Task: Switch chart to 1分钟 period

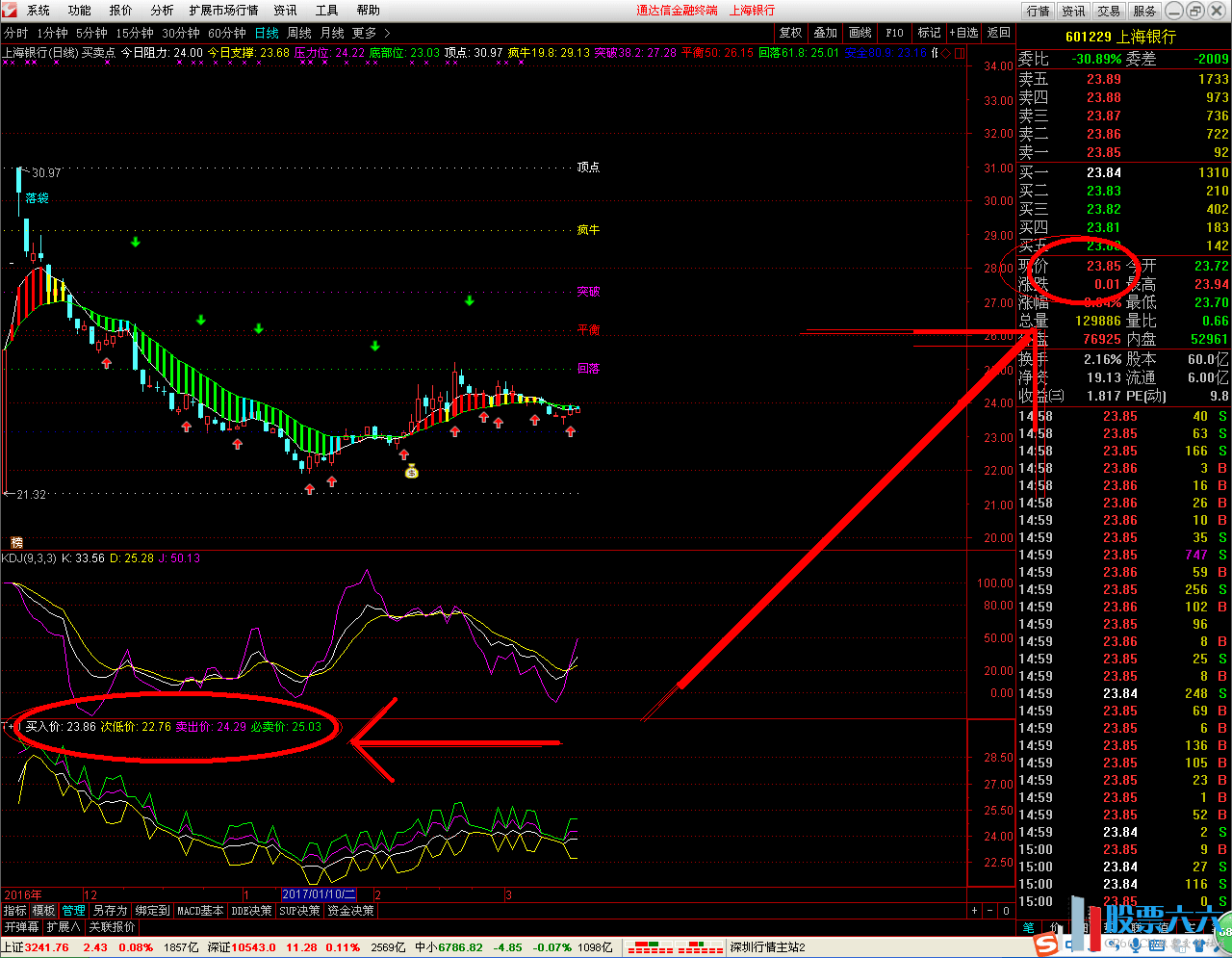Action: (52, 33)
